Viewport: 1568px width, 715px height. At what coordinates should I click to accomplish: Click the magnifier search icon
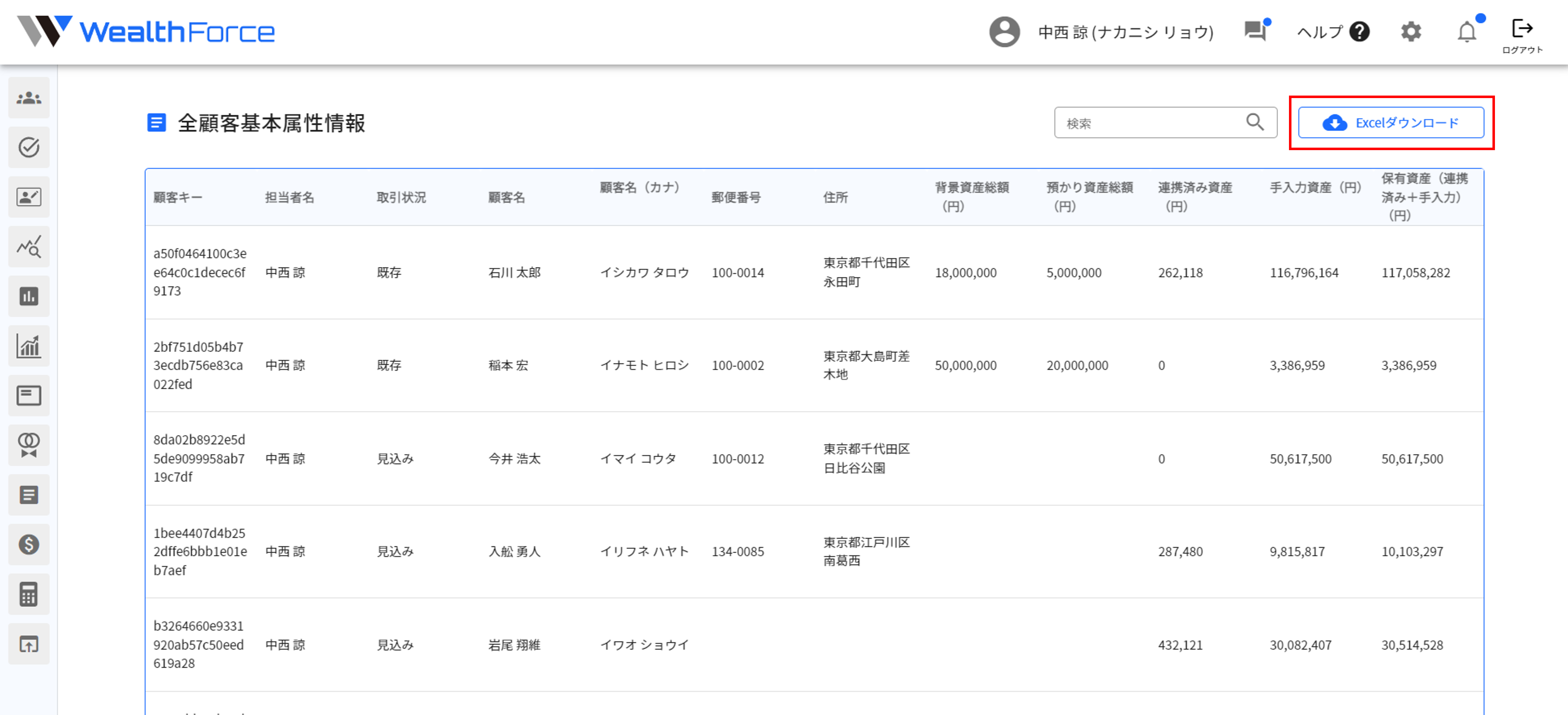1254,122
